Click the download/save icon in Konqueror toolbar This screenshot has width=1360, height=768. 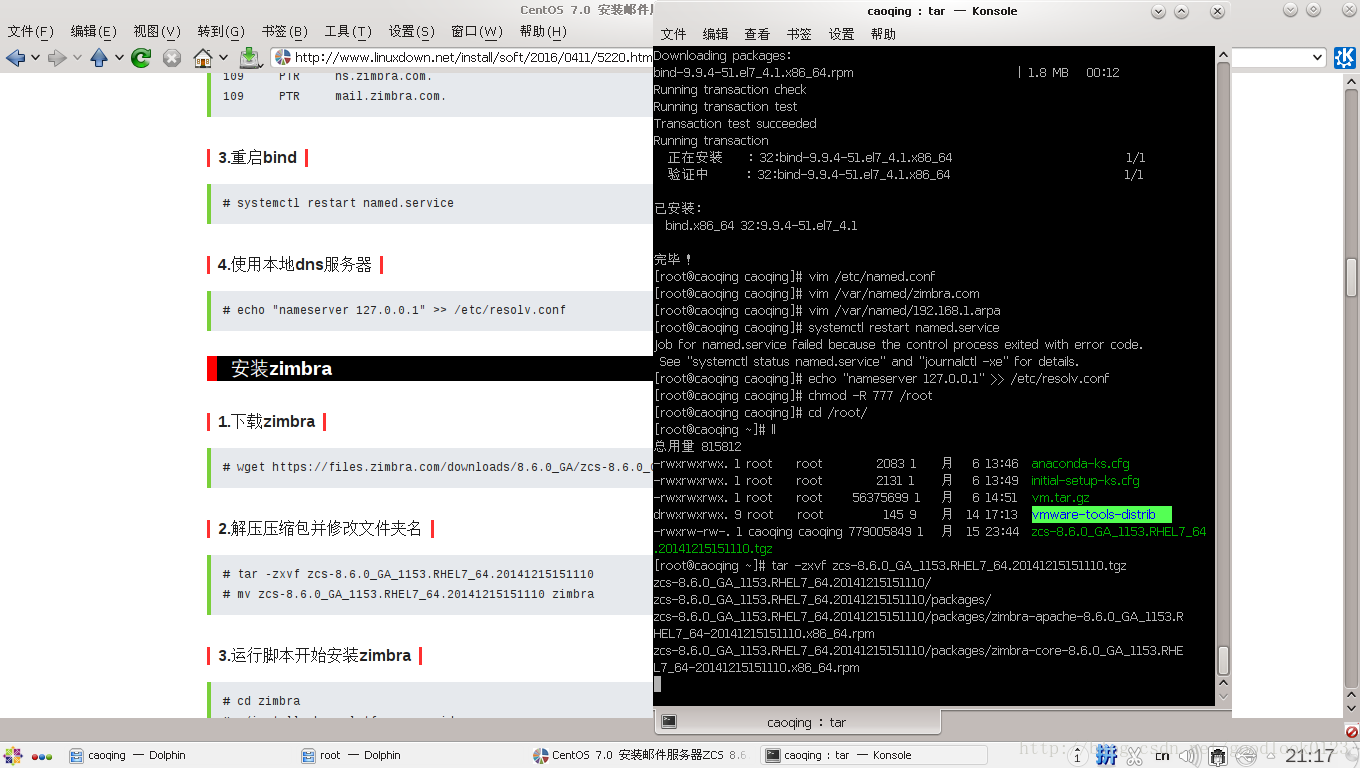tap(250, 58)
